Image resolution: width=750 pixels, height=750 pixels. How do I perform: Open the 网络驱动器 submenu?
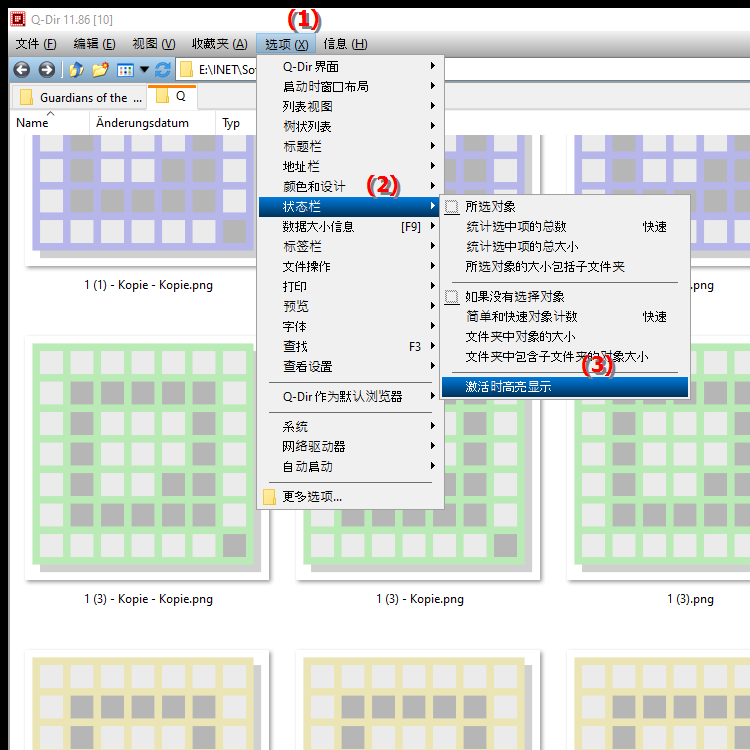click(351, 446)
